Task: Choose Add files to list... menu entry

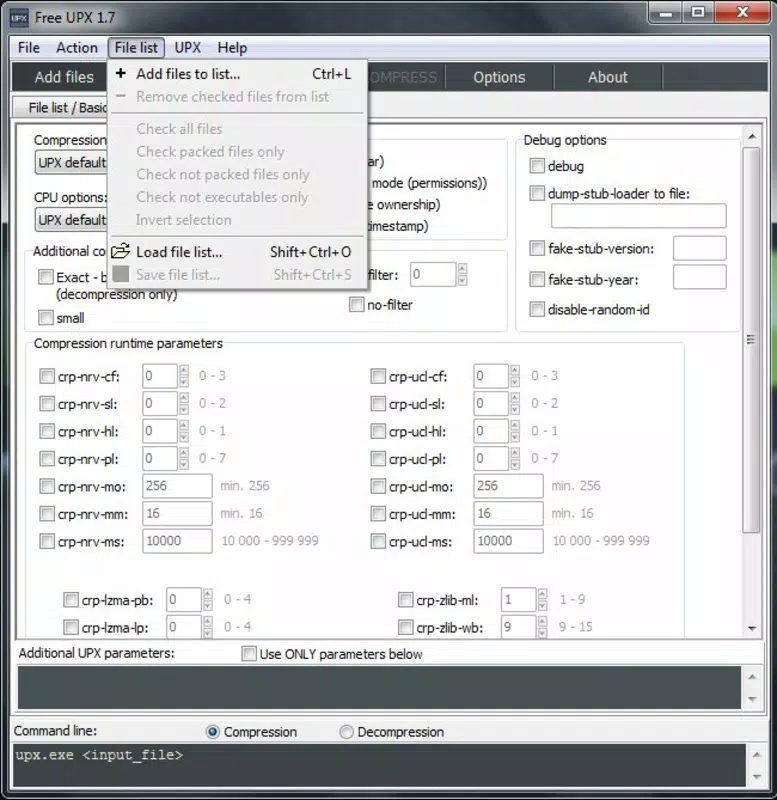Action: tap(238, 74)
